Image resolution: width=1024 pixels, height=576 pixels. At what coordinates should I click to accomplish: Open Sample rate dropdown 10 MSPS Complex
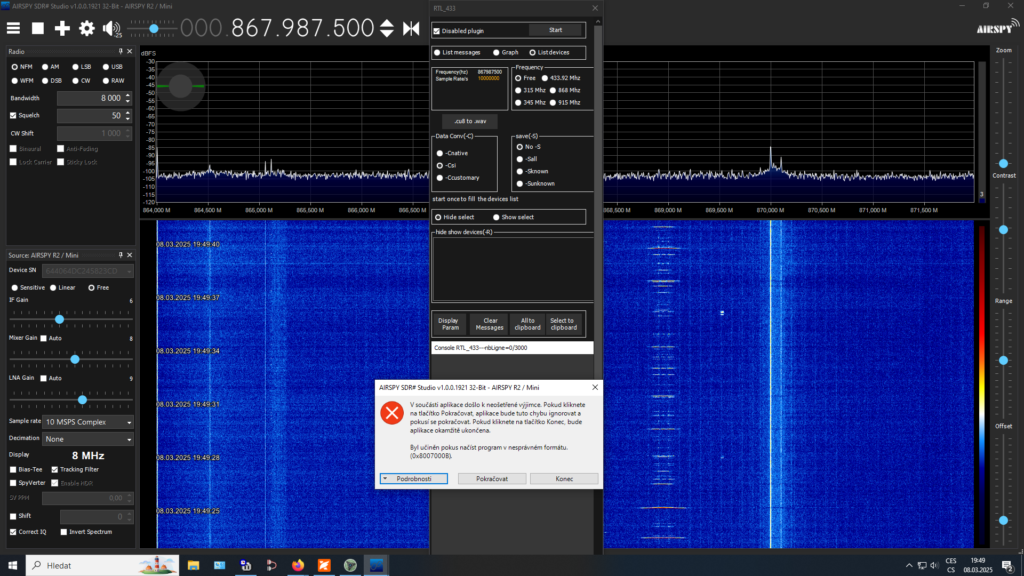(88, 422)
